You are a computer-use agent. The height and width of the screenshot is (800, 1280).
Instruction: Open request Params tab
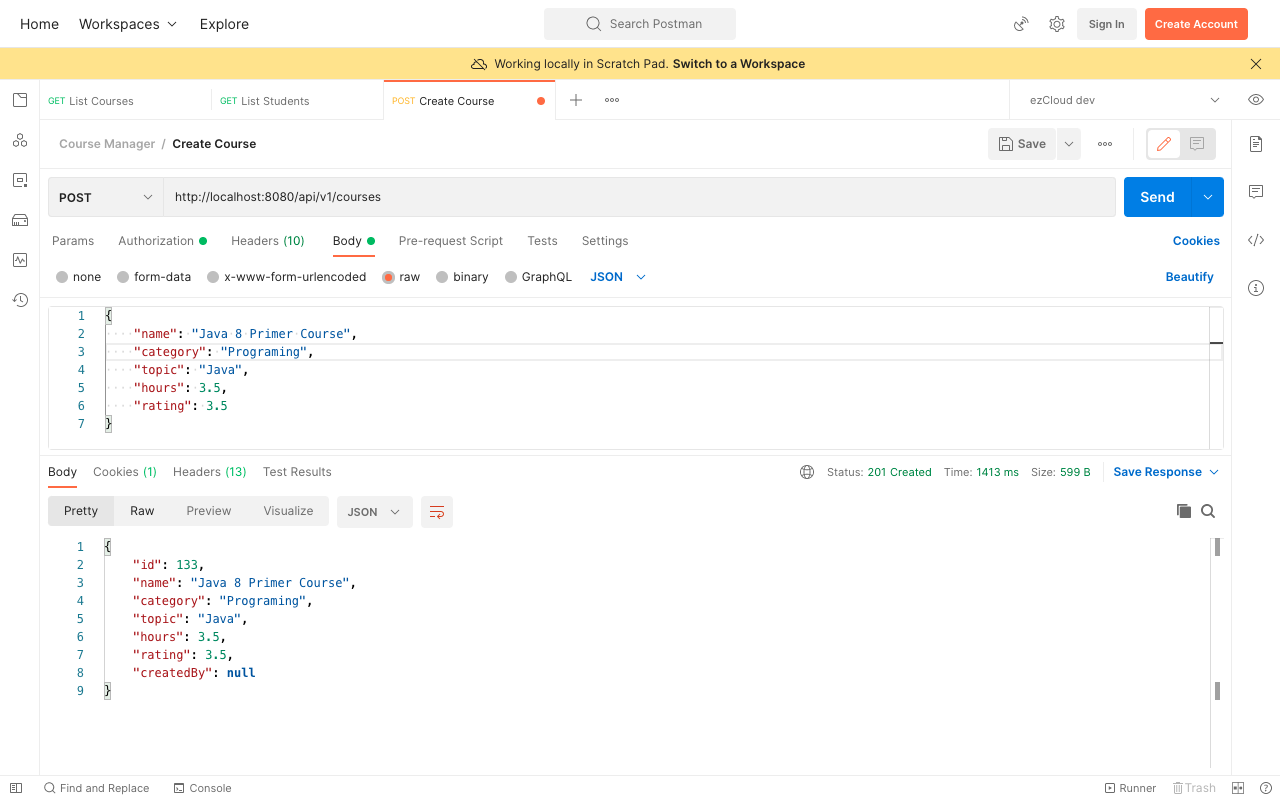73,241
